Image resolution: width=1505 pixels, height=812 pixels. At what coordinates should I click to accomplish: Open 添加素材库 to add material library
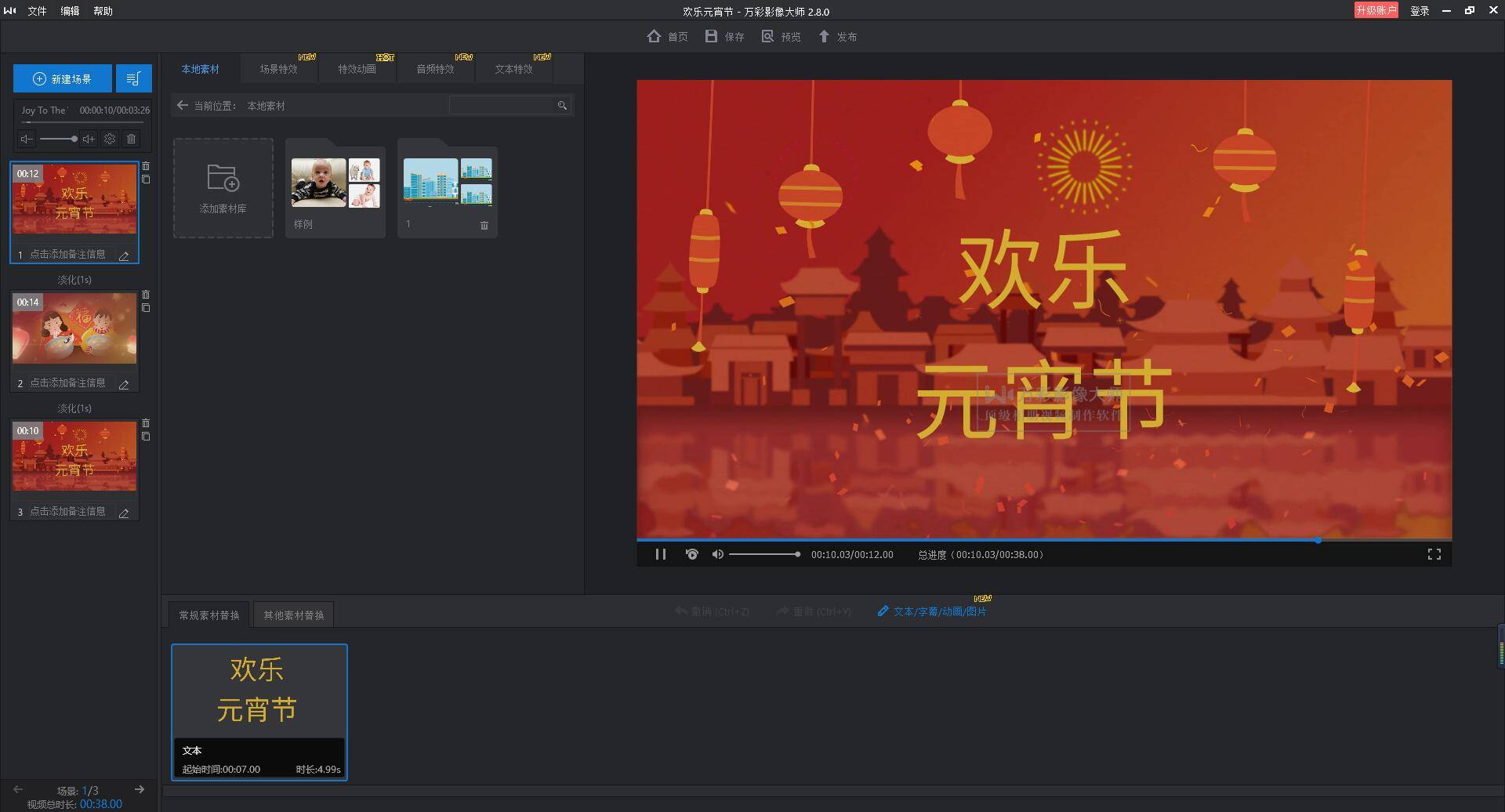coord(223,188)
